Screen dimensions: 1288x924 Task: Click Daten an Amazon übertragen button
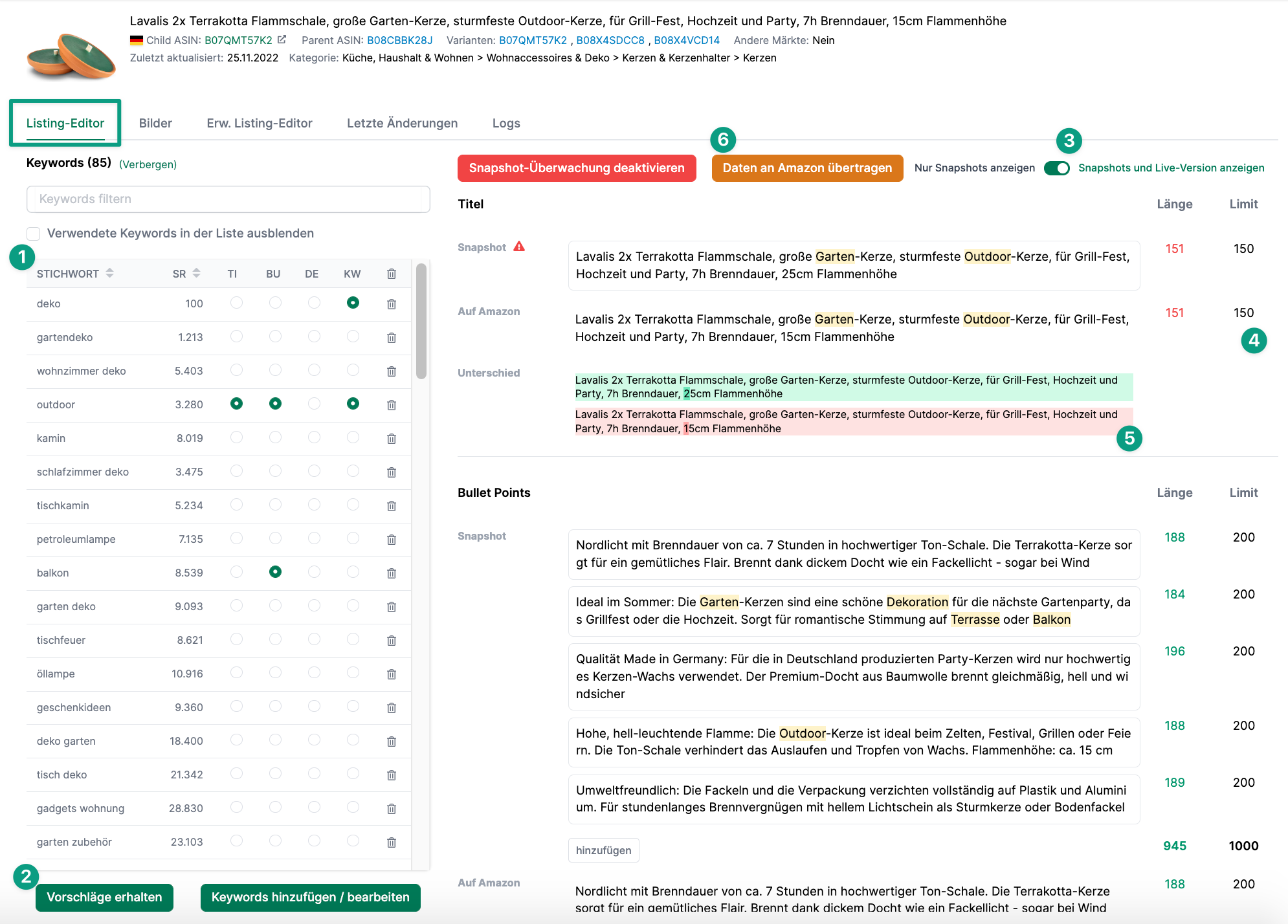pos(807,168)
